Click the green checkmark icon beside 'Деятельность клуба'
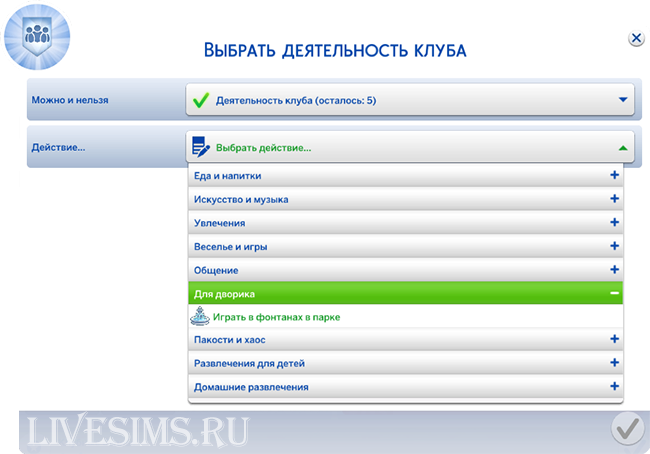Viewport: 650px width, 454px height. click(201, 100)
